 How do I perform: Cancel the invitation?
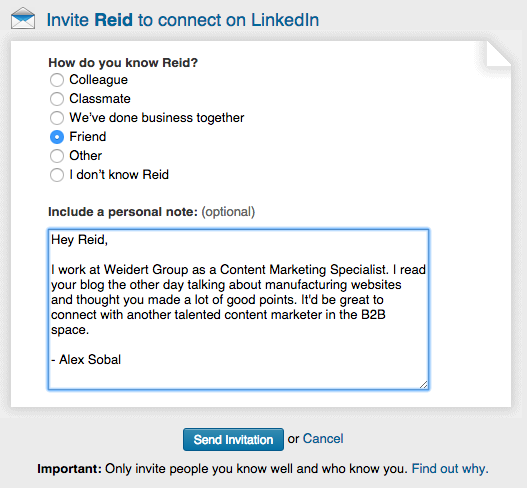coord(323,439)
